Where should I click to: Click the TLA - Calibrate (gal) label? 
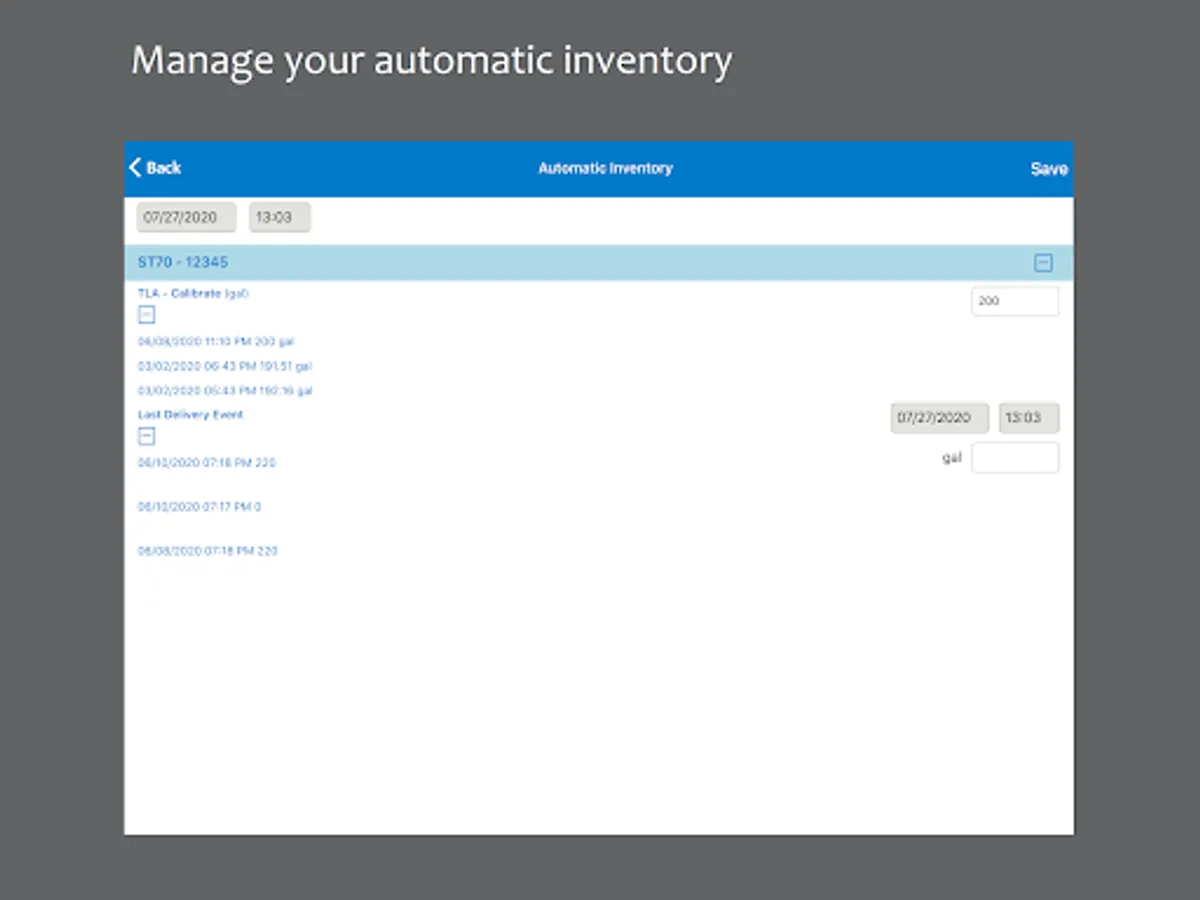(x=191, y=293)
